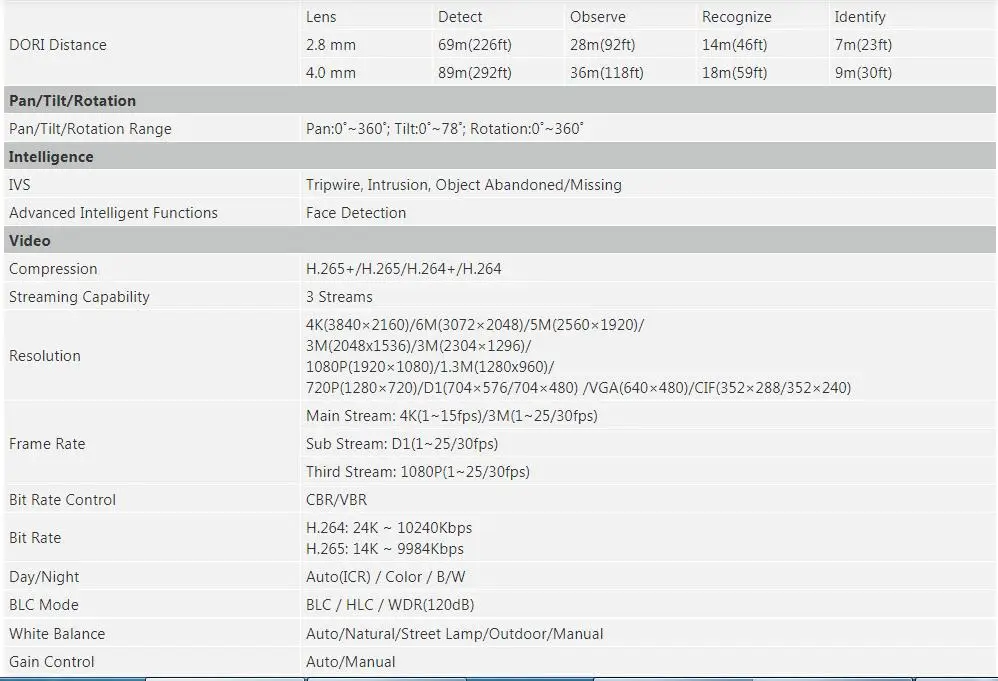Click "Auto(ICR) / Color / B/W" value
The image size is (998, 681).
[386, 577]
